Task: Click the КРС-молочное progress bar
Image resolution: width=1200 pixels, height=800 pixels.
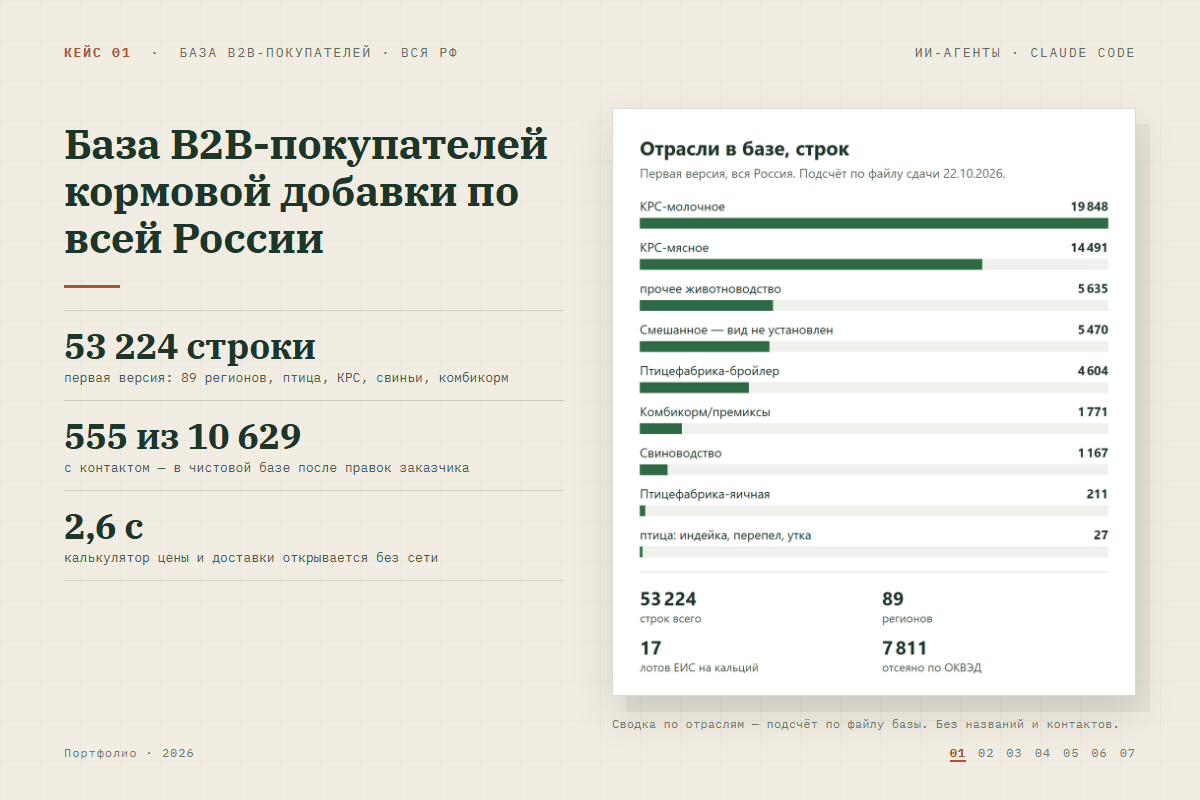Action: click(874, 223)
